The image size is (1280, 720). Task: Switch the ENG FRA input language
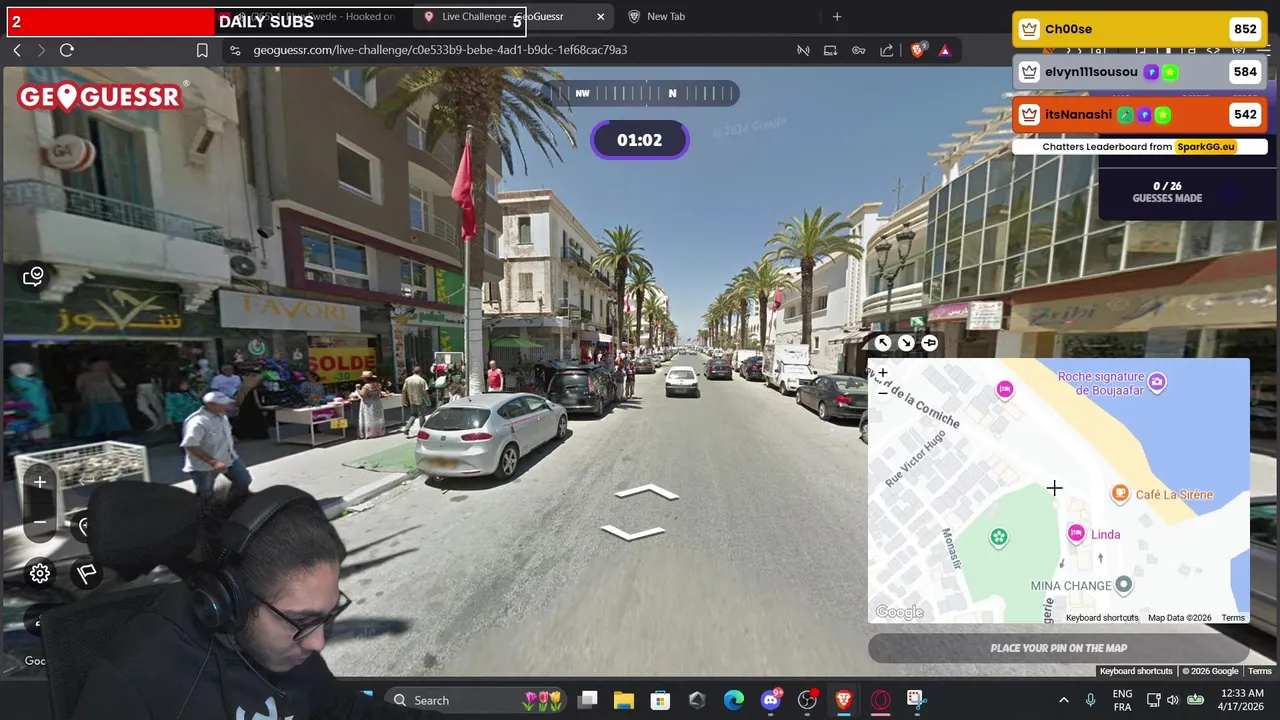[x=1122, y=700]
